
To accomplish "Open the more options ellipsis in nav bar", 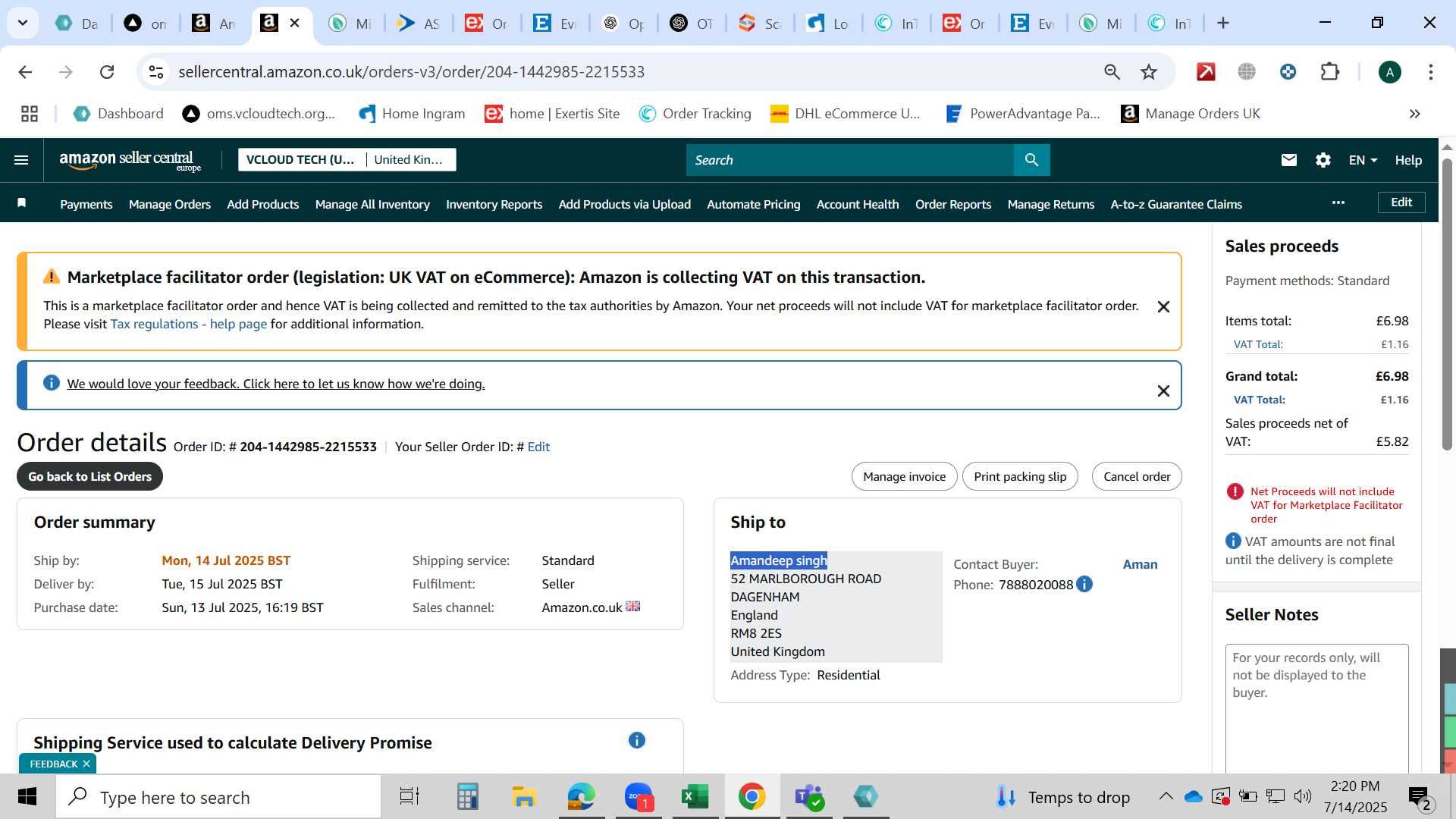I will pos(1338,202).
